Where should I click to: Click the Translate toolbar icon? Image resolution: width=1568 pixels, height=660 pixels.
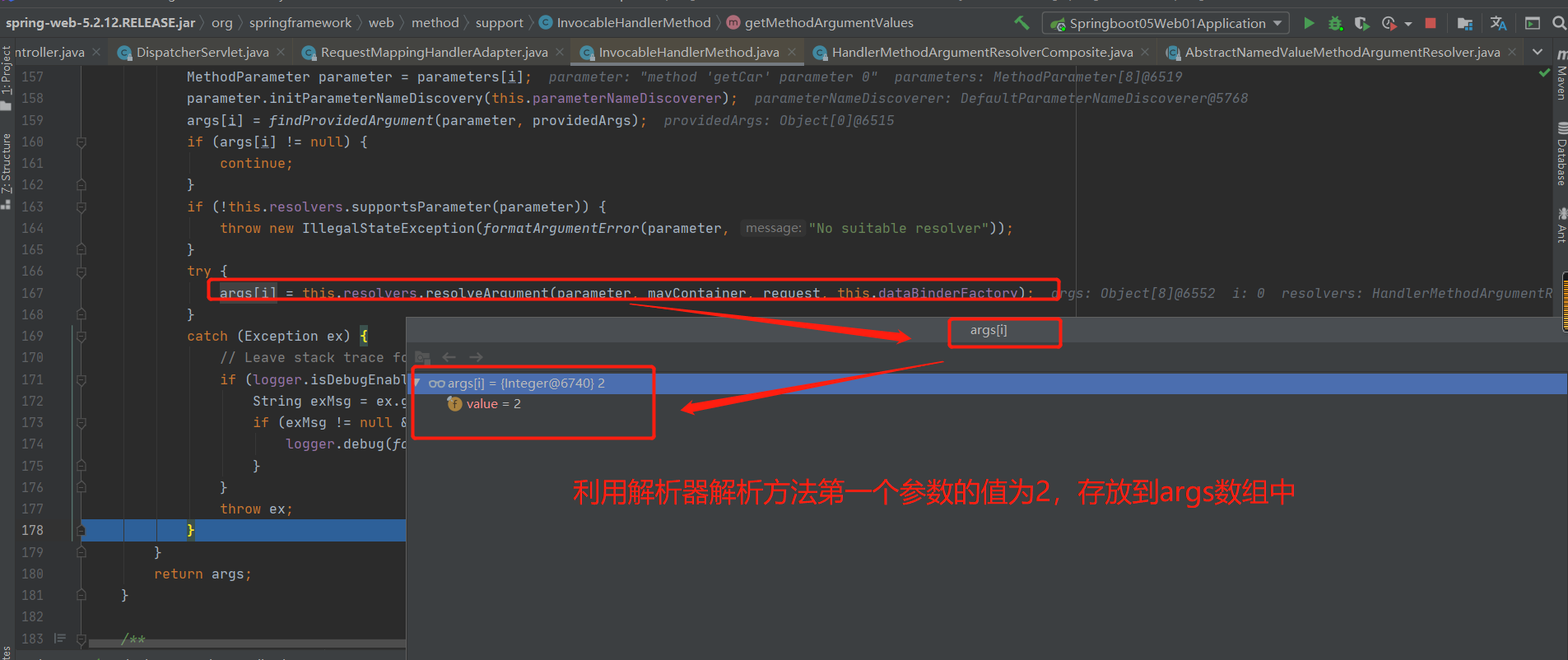point(1498,23)
